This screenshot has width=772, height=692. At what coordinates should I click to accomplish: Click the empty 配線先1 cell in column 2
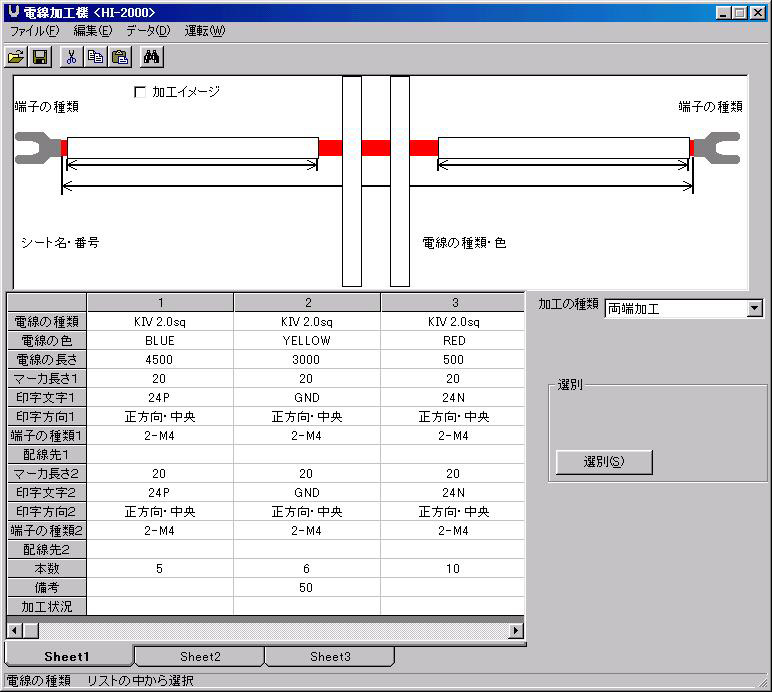pyautogui.click(x=307, y=455)
